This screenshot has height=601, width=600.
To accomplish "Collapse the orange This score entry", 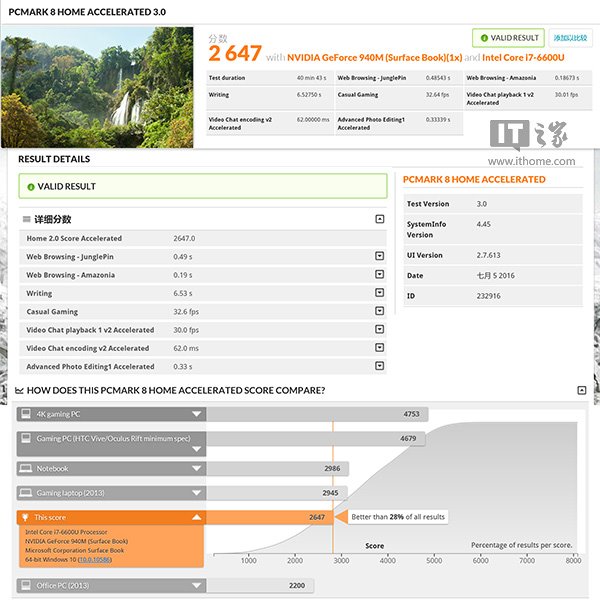I will coord(196,518).
